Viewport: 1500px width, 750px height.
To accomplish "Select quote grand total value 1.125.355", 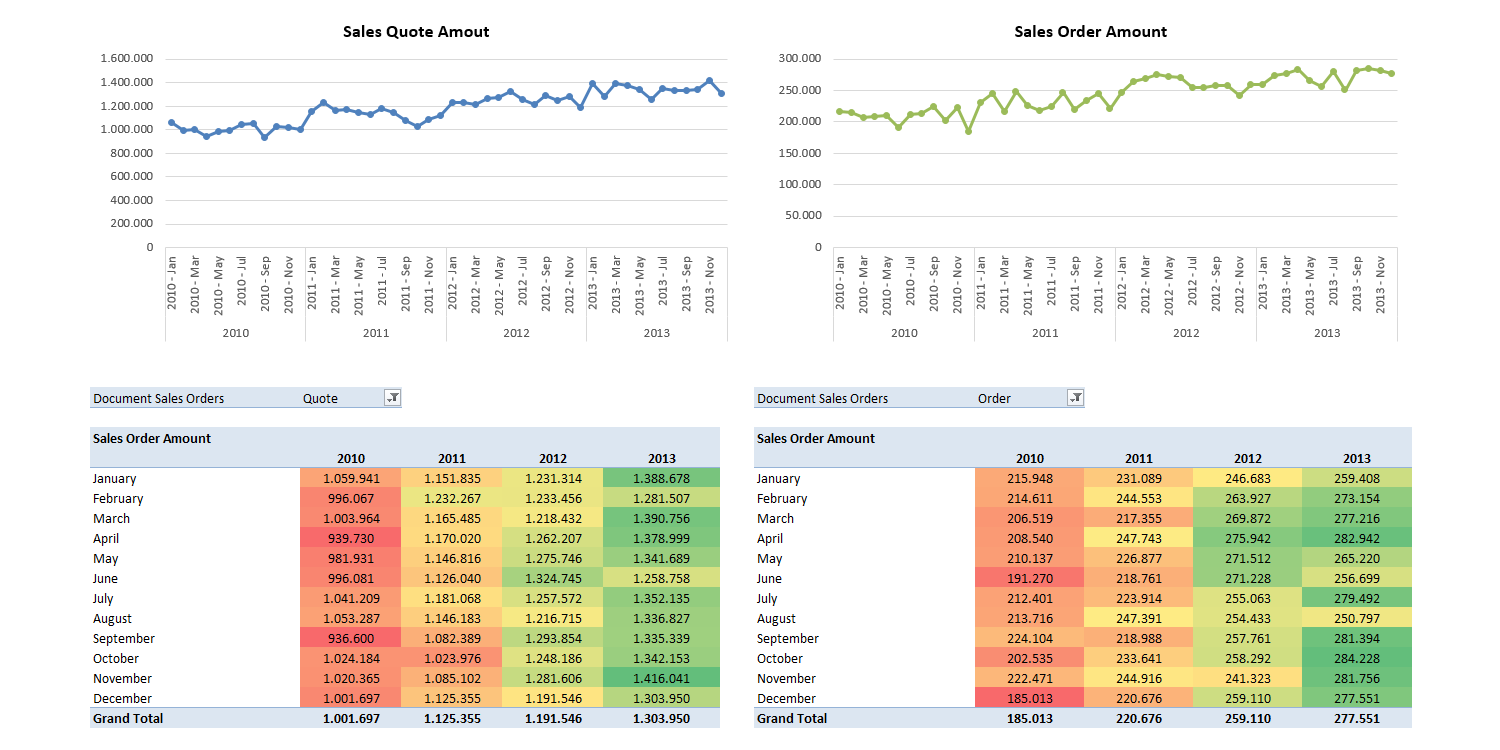I will tap(452, 718).
